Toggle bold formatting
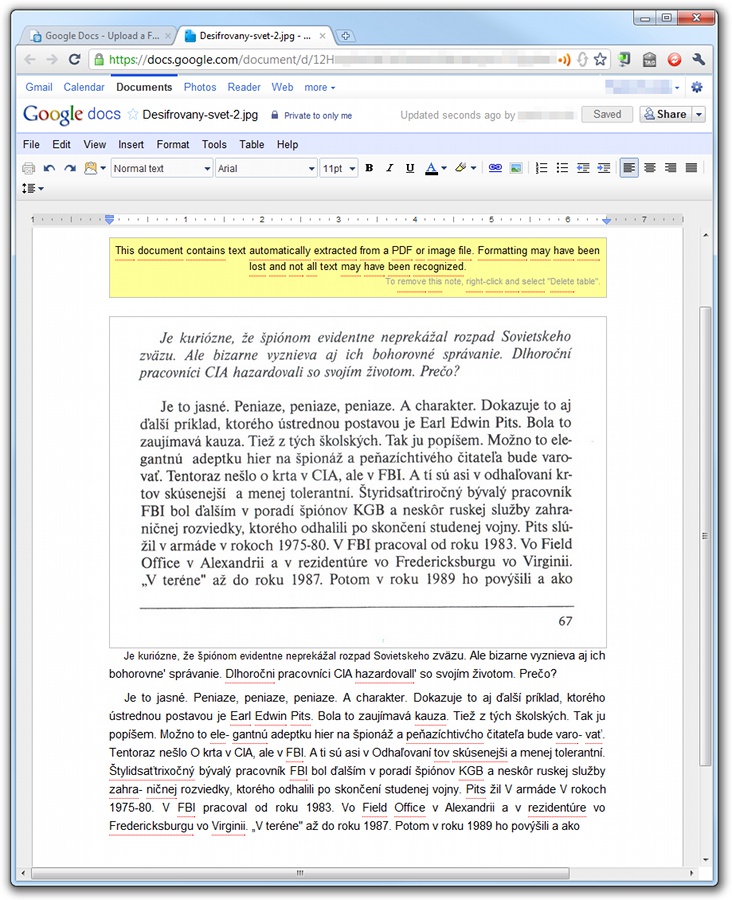This screenshot has height=900, width=732. 369,169
